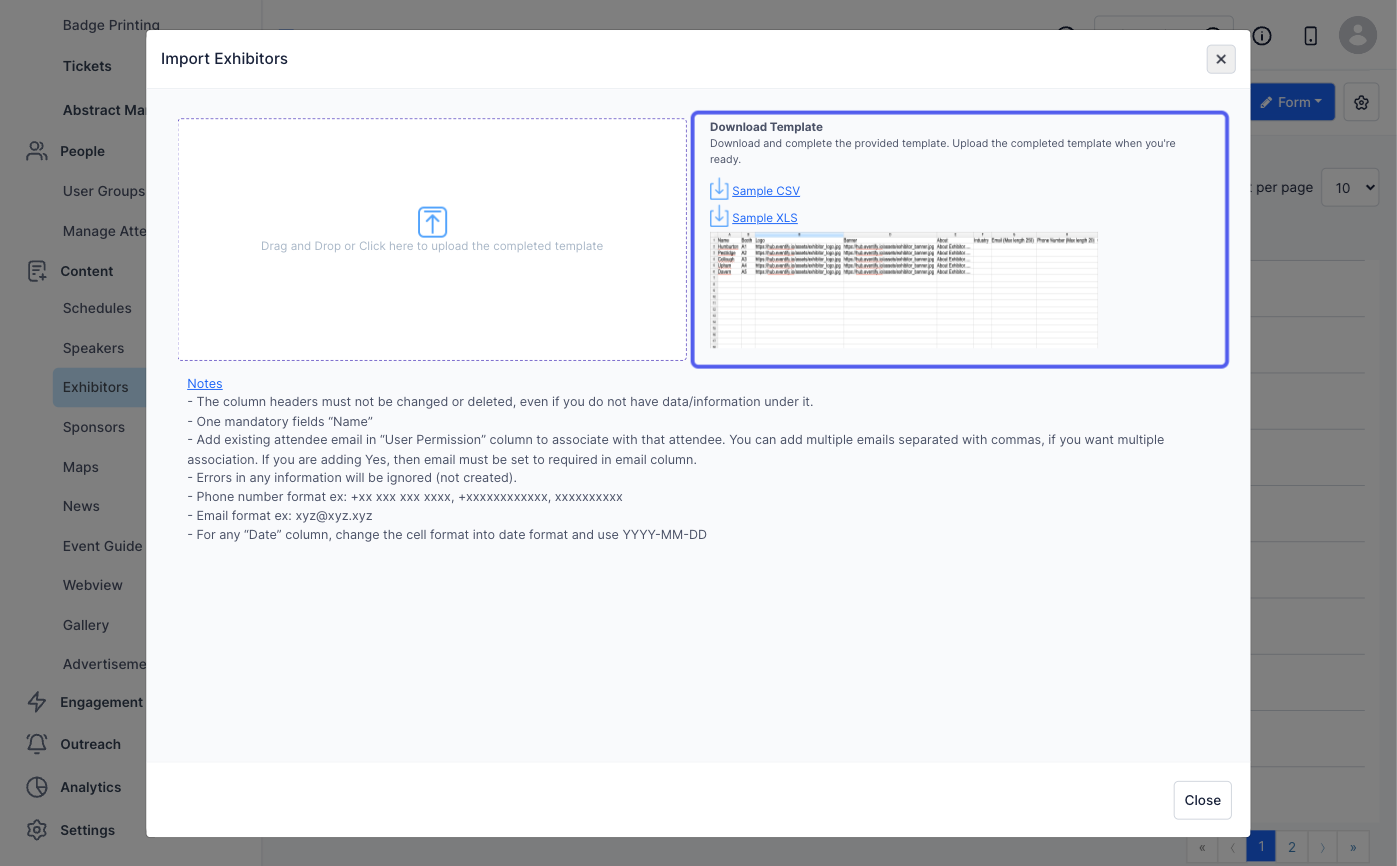The width and height of the screenshot is (1397, 866).
Task: Click the Sample XLS download icon
Action: [x=719, y=216]
